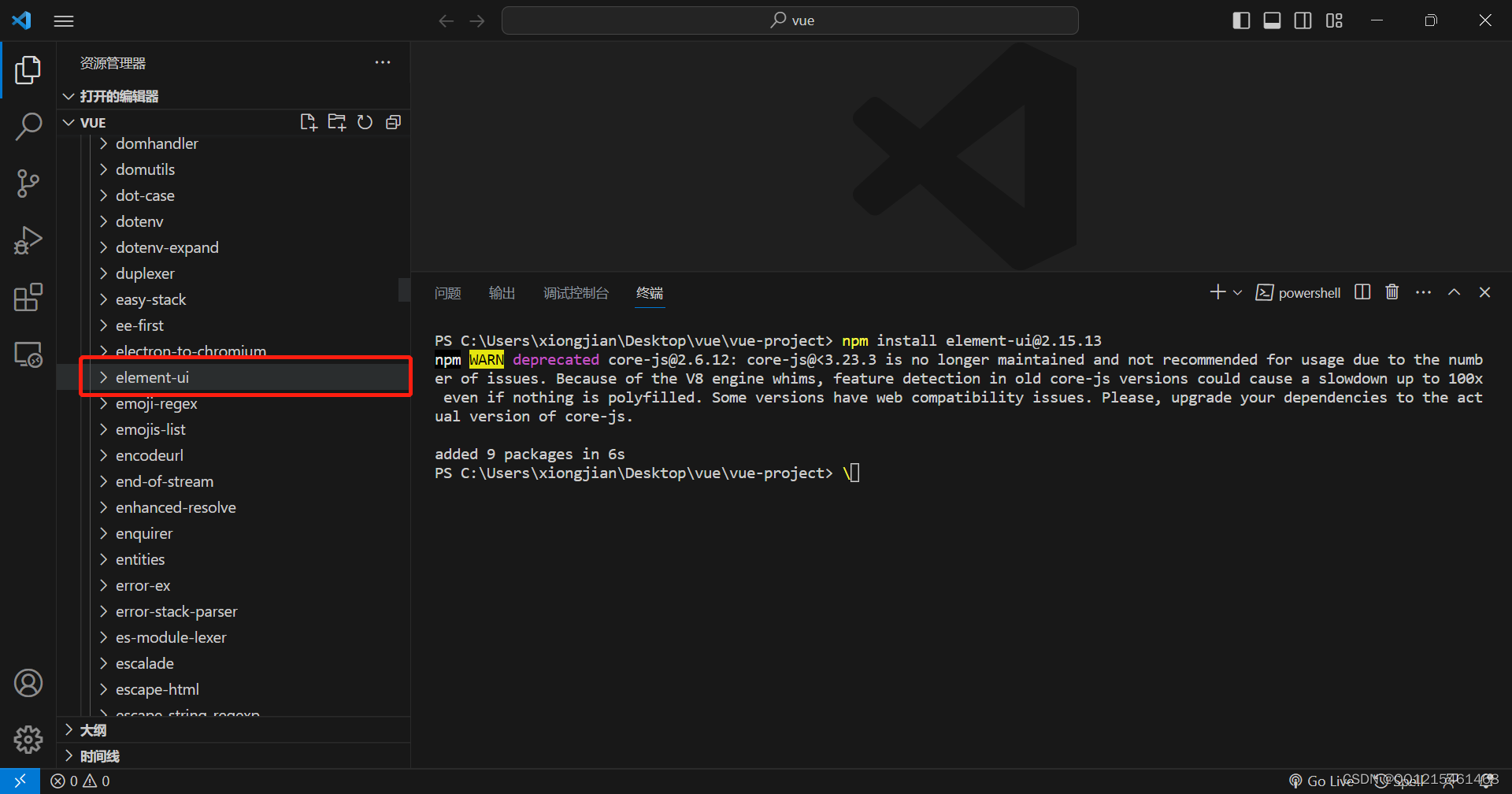Image resolution: width=1512 pixels, height=794 pixels.
Task: Click the New Folder icon in VUE section
Action: [x=337, y=122]
